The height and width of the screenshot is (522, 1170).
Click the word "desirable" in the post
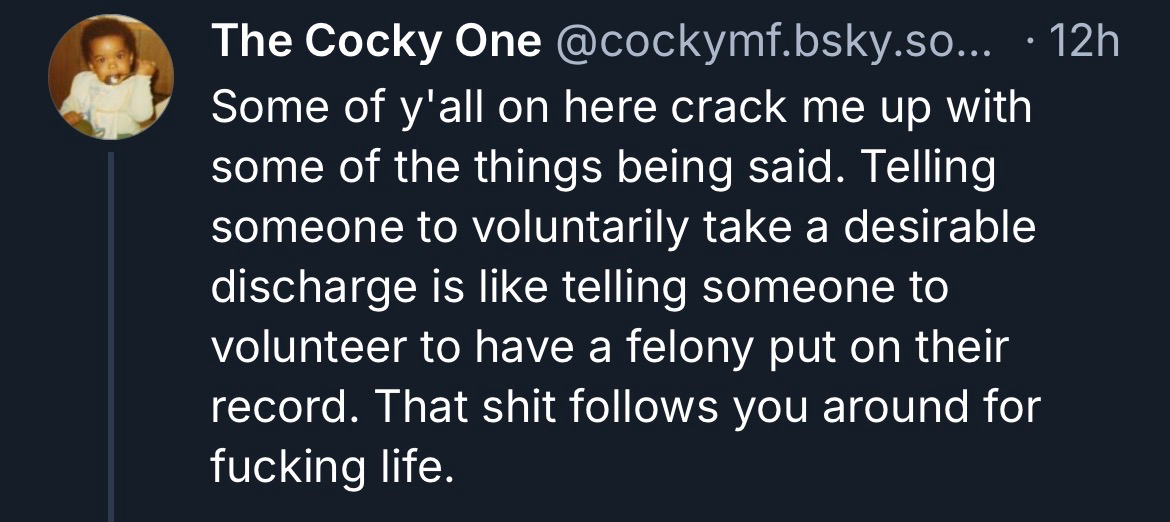tap(934, 227)
